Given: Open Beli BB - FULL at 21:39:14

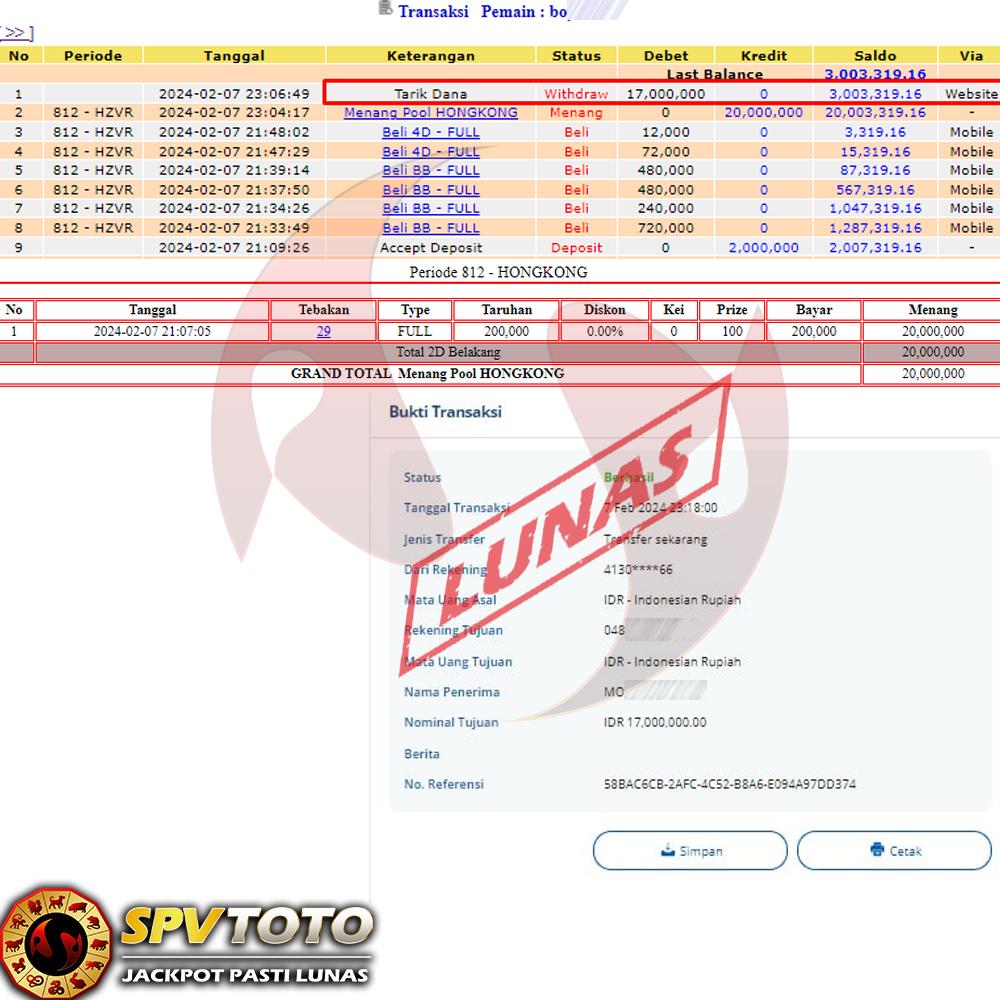Looking at the screenshot, I should [x=431, y=170].
